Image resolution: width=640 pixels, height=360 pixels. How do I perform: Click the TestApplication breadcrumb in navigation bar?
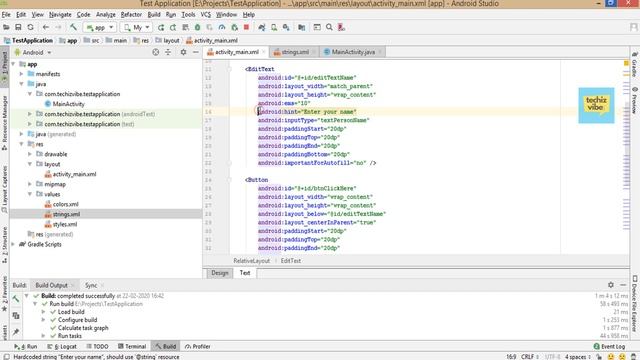[x=28, y=40]
